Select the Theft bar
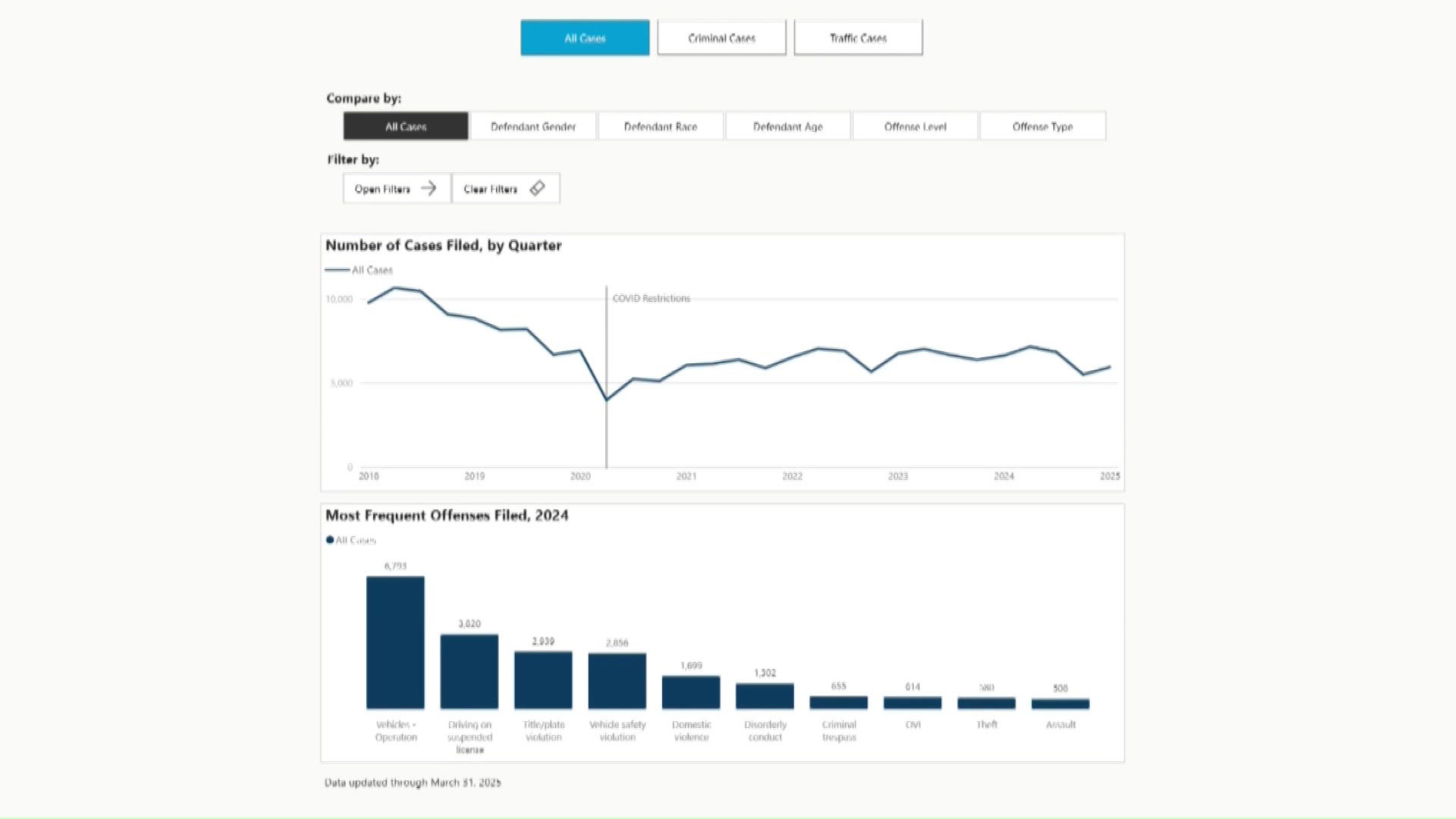This screenshot has width=1456, height=819. pyautogui.click(x=987, y=704)
